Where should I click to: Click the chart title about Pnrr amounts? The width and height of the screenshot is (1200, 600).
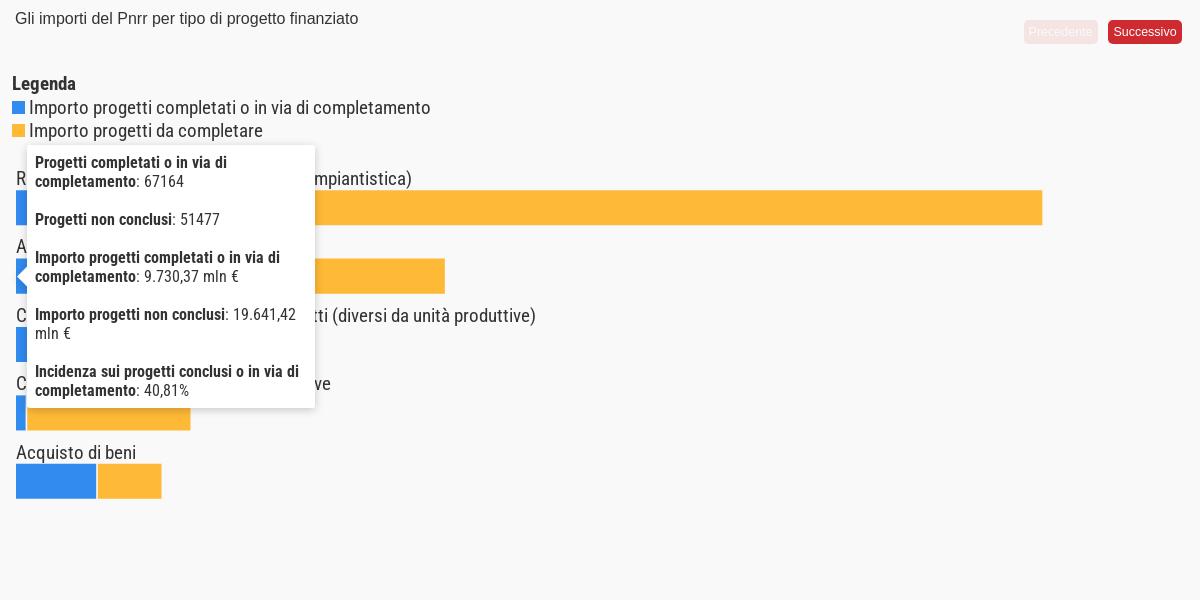click(186, 19)
